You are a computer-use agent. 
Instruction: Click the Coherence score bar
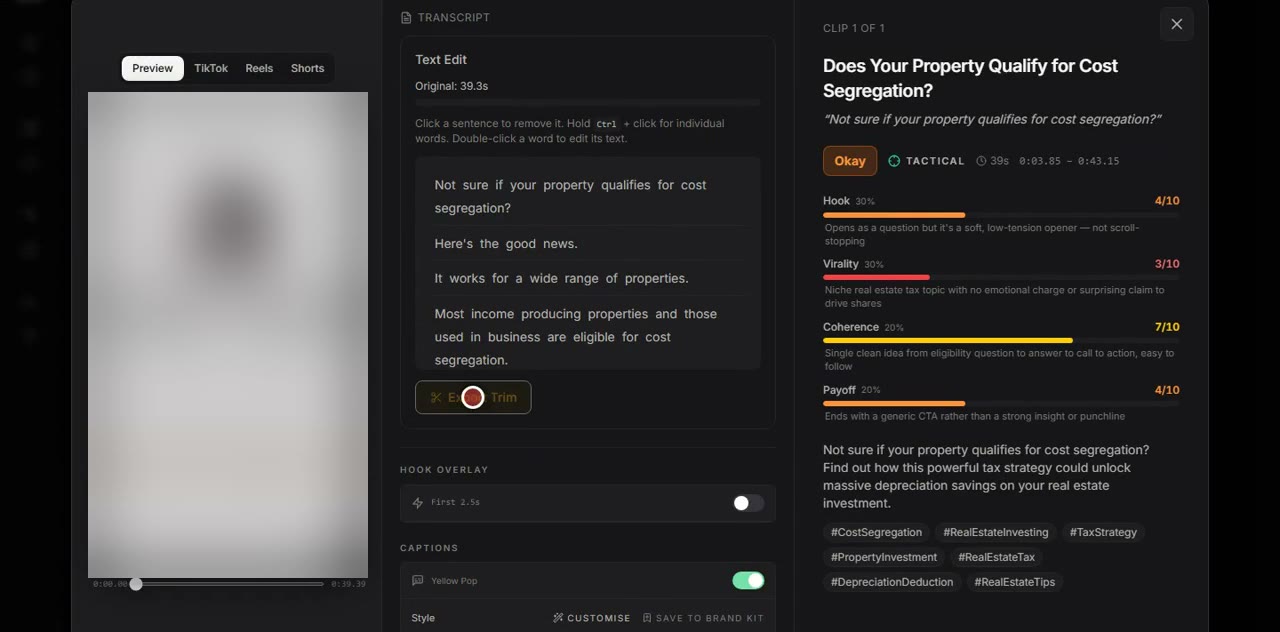1001,340
